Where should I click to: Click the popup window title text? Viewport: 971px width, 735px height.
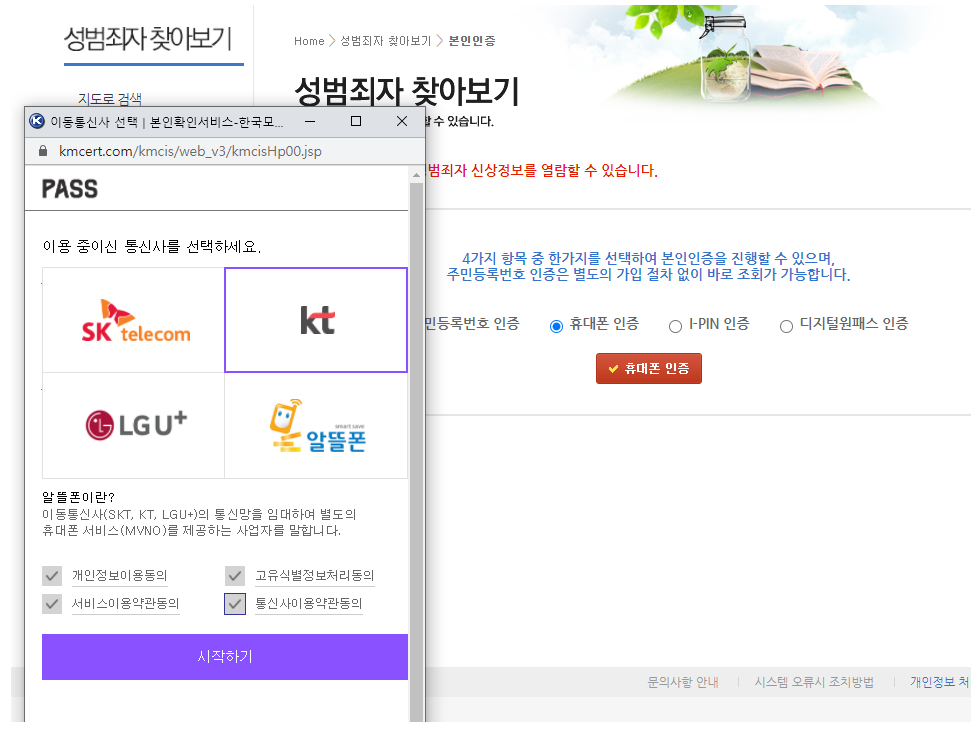click(167, 122)
